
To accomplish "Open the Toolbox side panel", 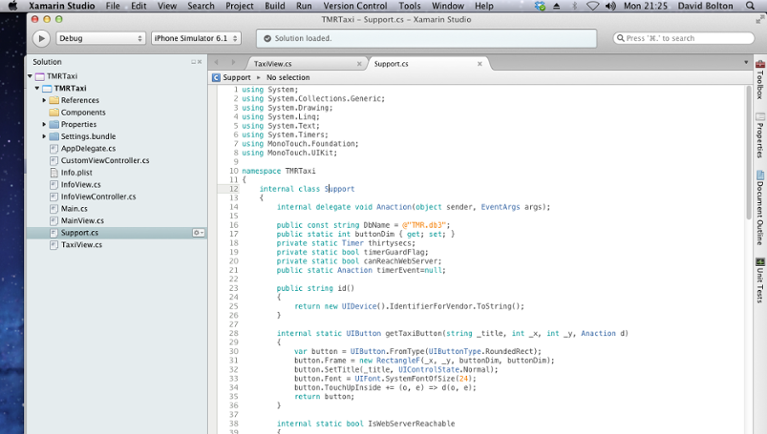I will tap(760, 79).
